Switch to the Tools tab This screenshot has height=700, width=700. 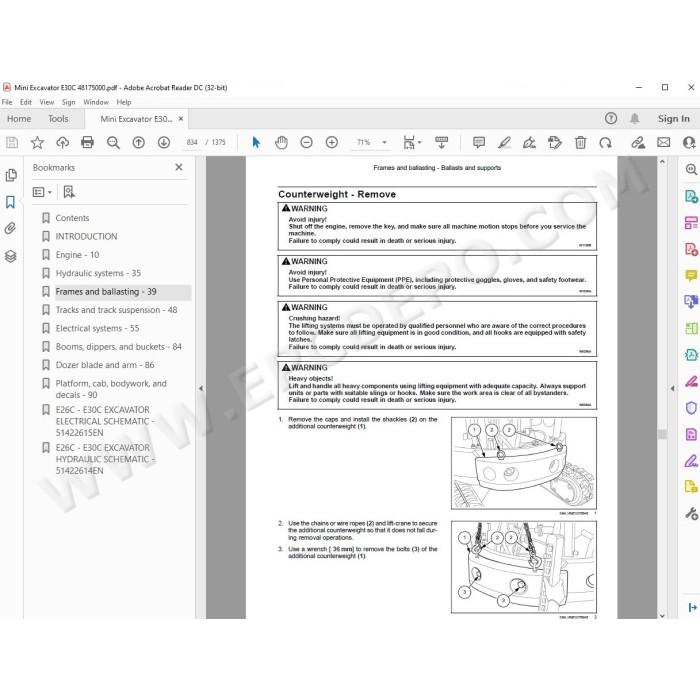tap(58, 119)
